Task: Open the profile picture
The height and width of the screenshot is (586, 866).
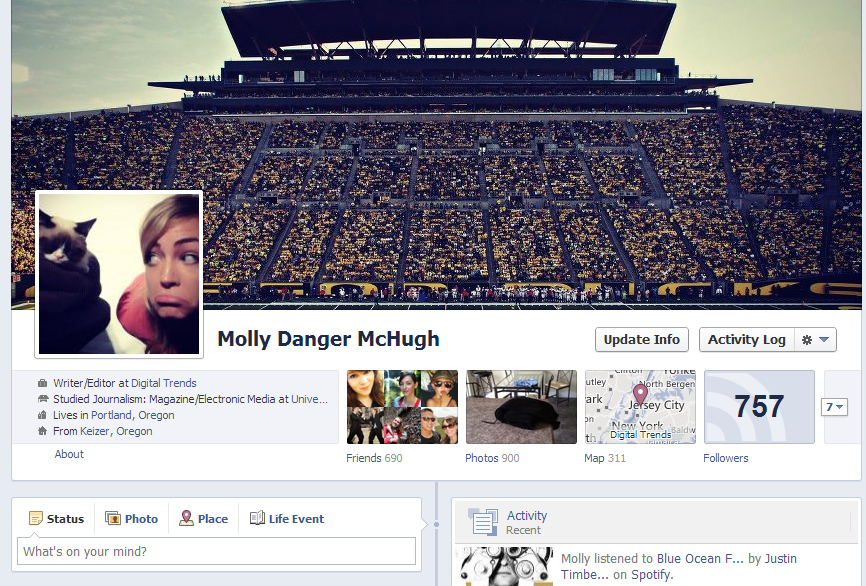Action: 119,274
